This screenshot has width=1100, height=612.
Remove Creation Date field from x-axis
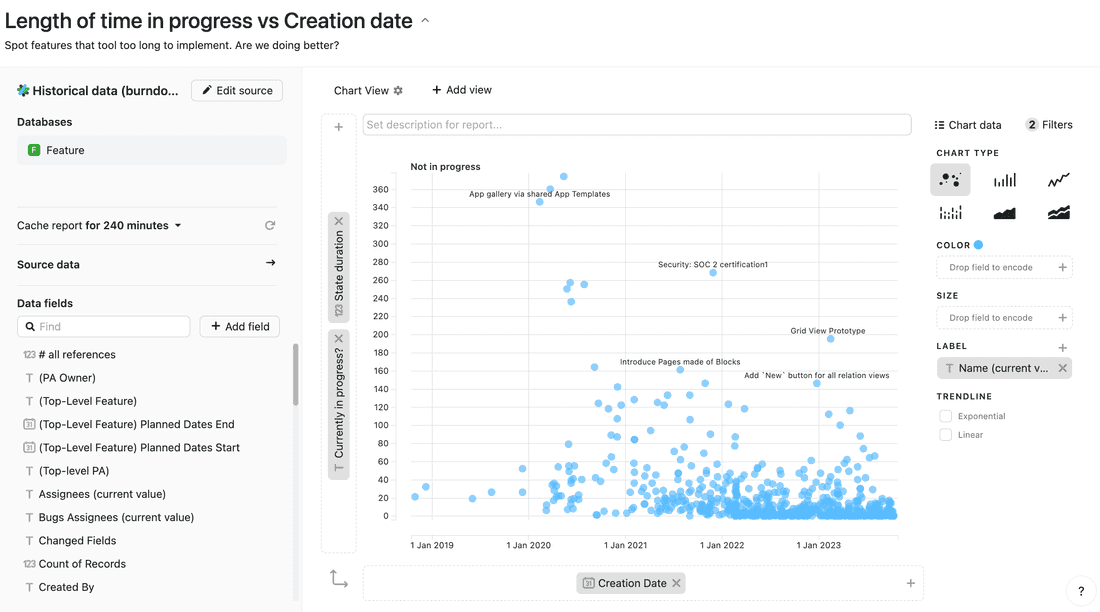tap(677, 584)
